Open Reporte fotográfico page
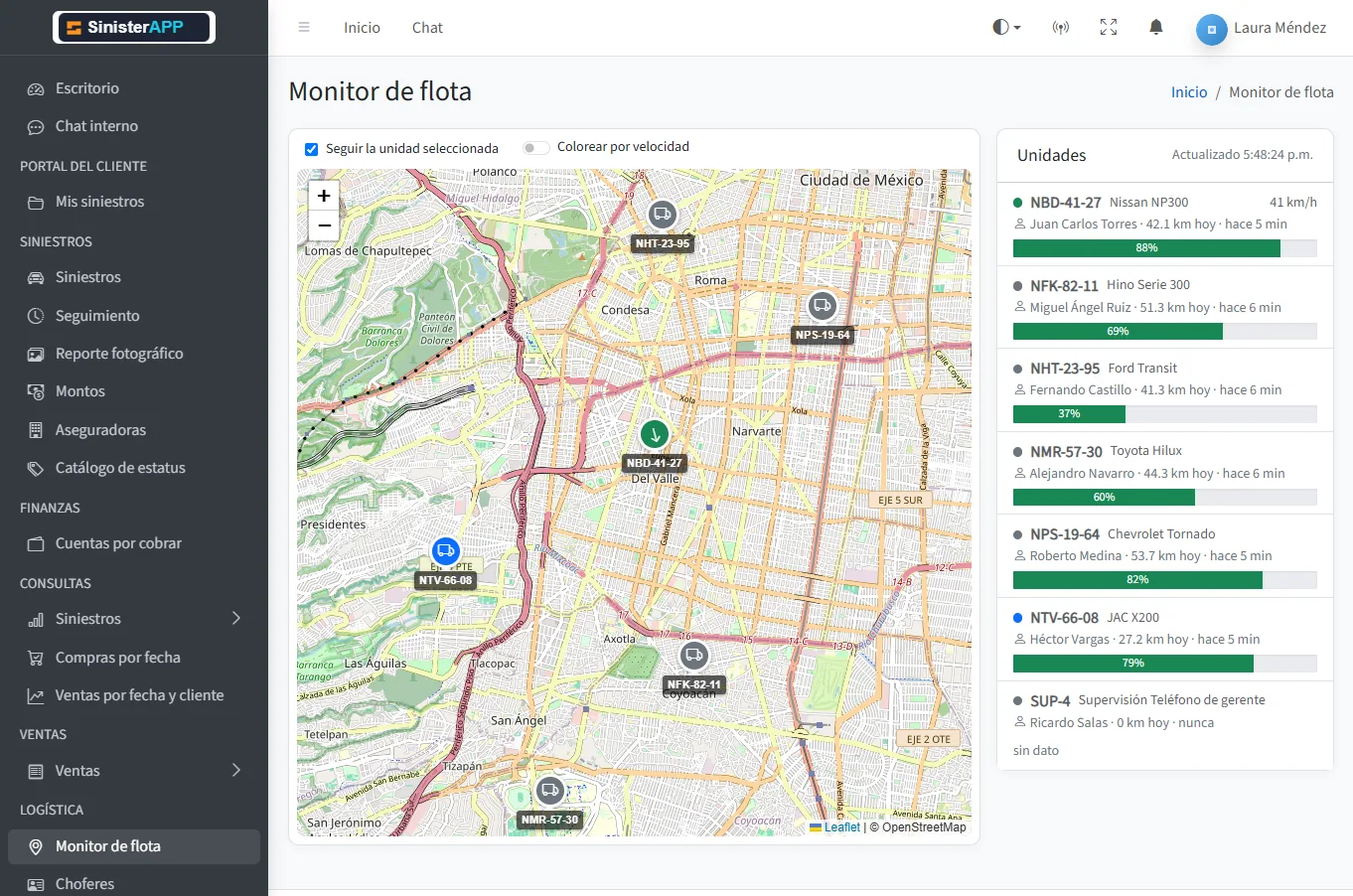Viewport: 1353px width, 896px height. (134, 354)
